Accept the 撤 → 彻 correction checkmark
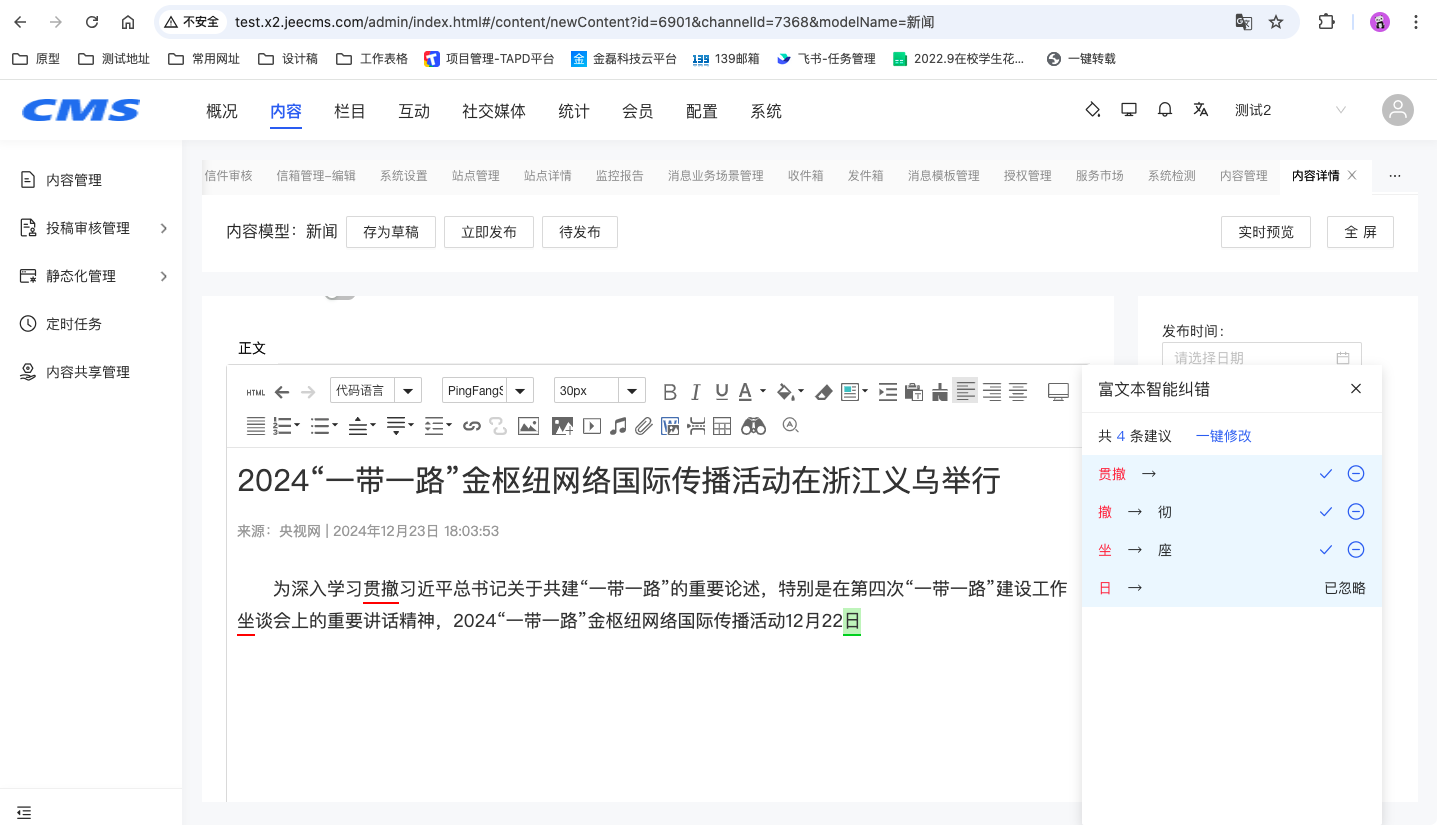The width and height of the screenshot is (1437, 825). click(1326, 512)
